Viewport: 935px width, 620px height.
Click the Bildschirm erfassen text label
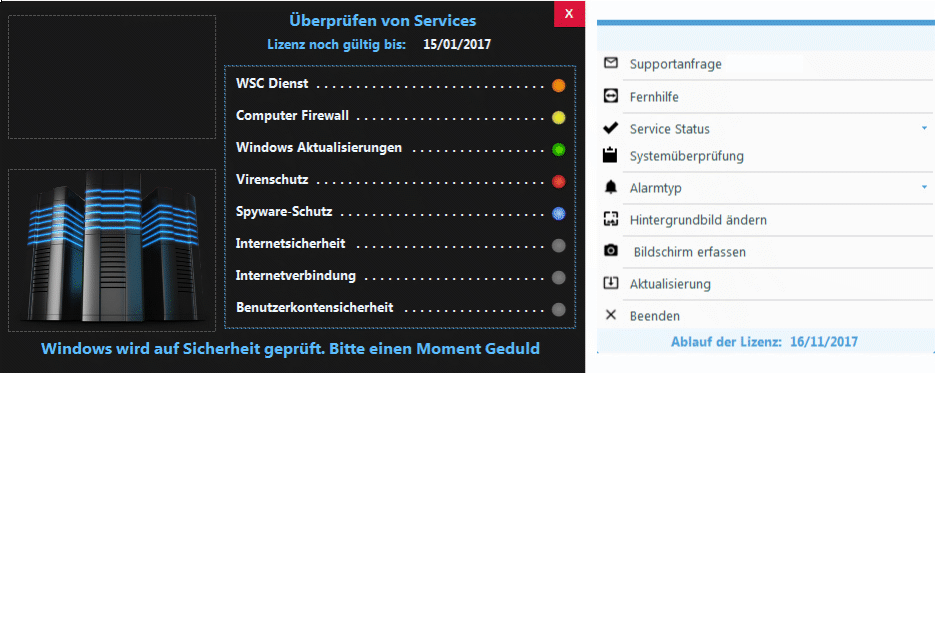click(x=689, y=252)
